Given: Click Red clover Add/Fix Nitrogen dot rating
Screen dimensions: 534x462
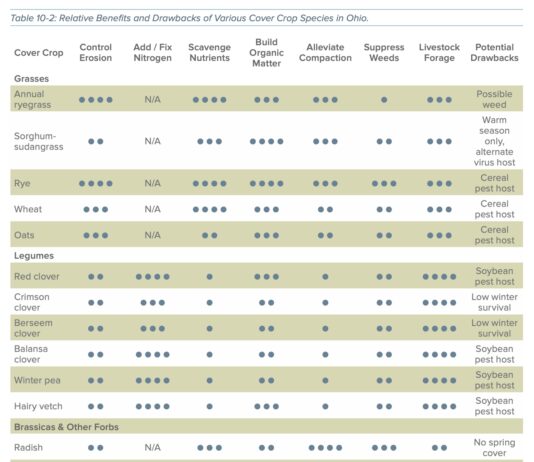Looking at the screenshot, I should tap(153, 277).
